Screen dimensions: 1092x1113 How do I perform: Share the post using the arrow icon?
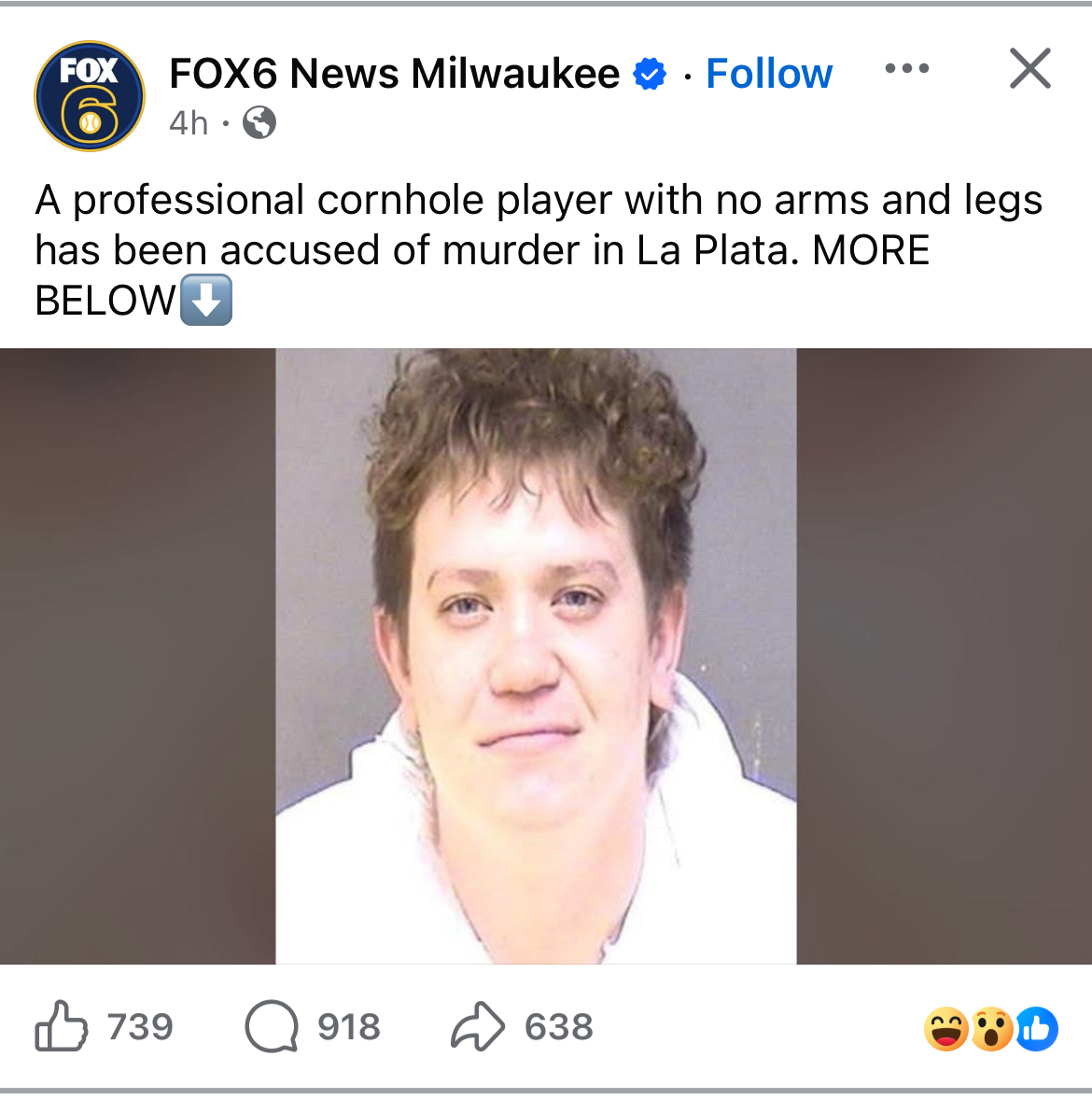coord(478,1026)
